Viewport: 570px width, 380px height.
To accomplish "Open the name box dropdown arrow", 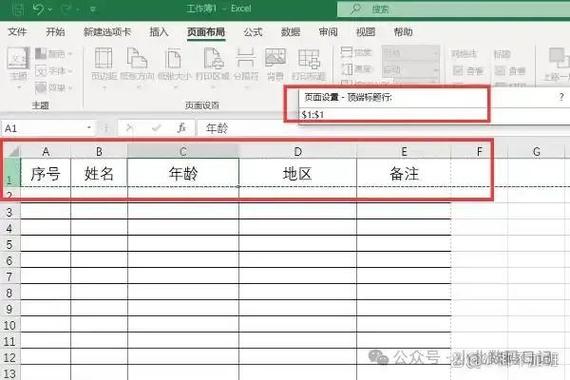I will (89, 128).
